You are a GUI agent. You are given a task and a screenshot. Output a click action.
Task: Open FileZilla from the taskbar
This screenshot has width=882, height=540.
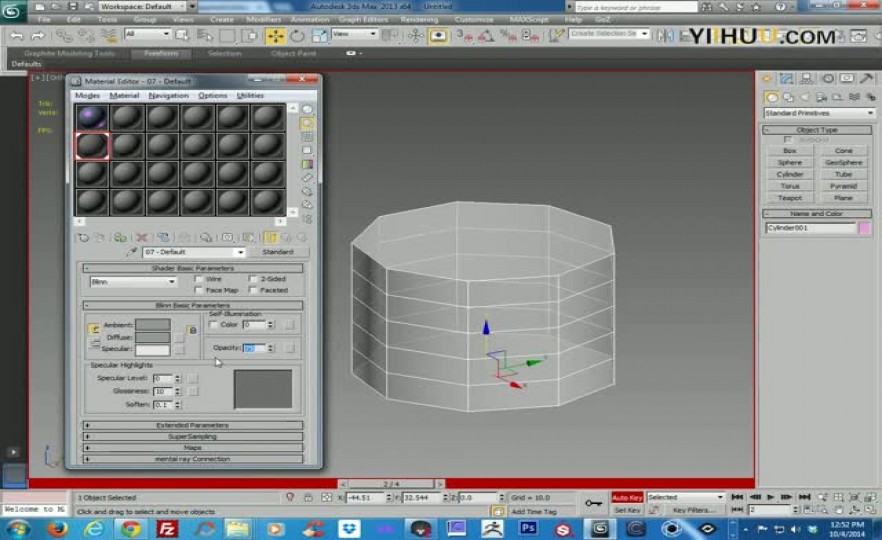[x=167, y=529]
